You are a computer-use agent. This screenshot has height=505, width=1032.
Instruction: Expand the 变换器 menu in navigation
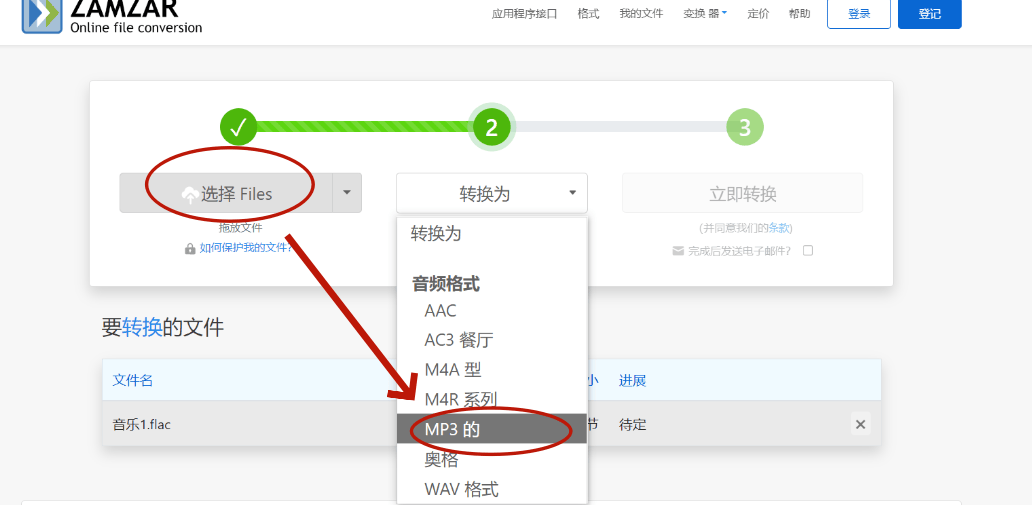pyautogui.click(x=705, y=14)
